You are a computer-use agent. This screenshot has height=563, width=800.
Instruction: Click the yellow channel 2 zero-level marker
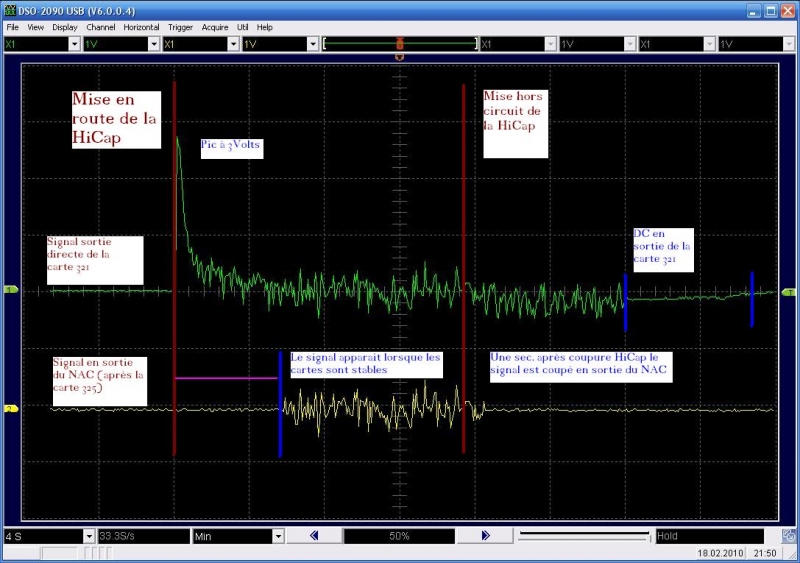11,408
